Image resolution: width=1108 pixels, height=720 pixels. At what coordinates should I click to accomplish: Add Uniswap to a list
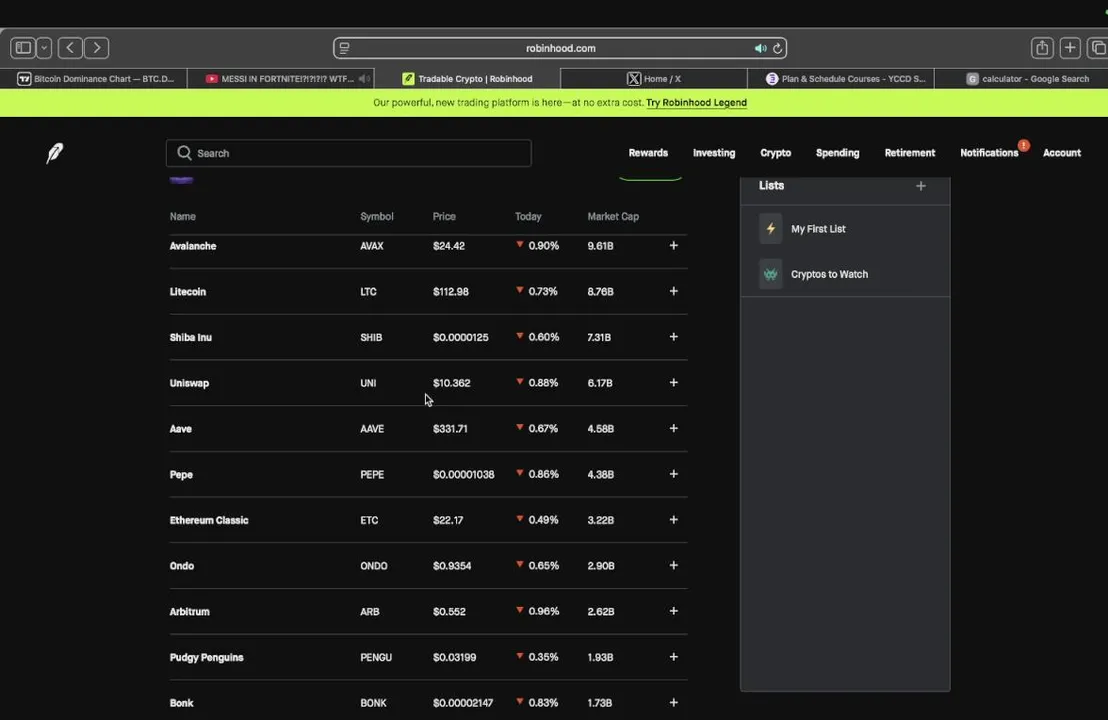point(673,382)
